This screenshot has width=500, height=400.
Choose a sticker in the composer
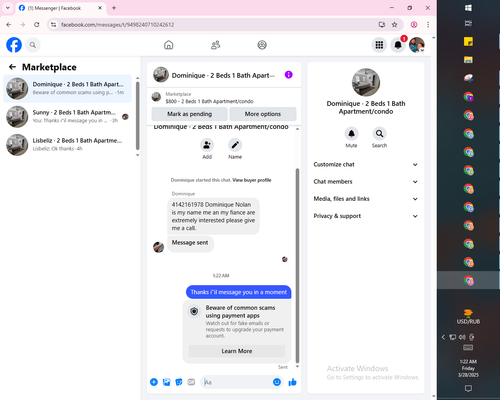(179, 382)
